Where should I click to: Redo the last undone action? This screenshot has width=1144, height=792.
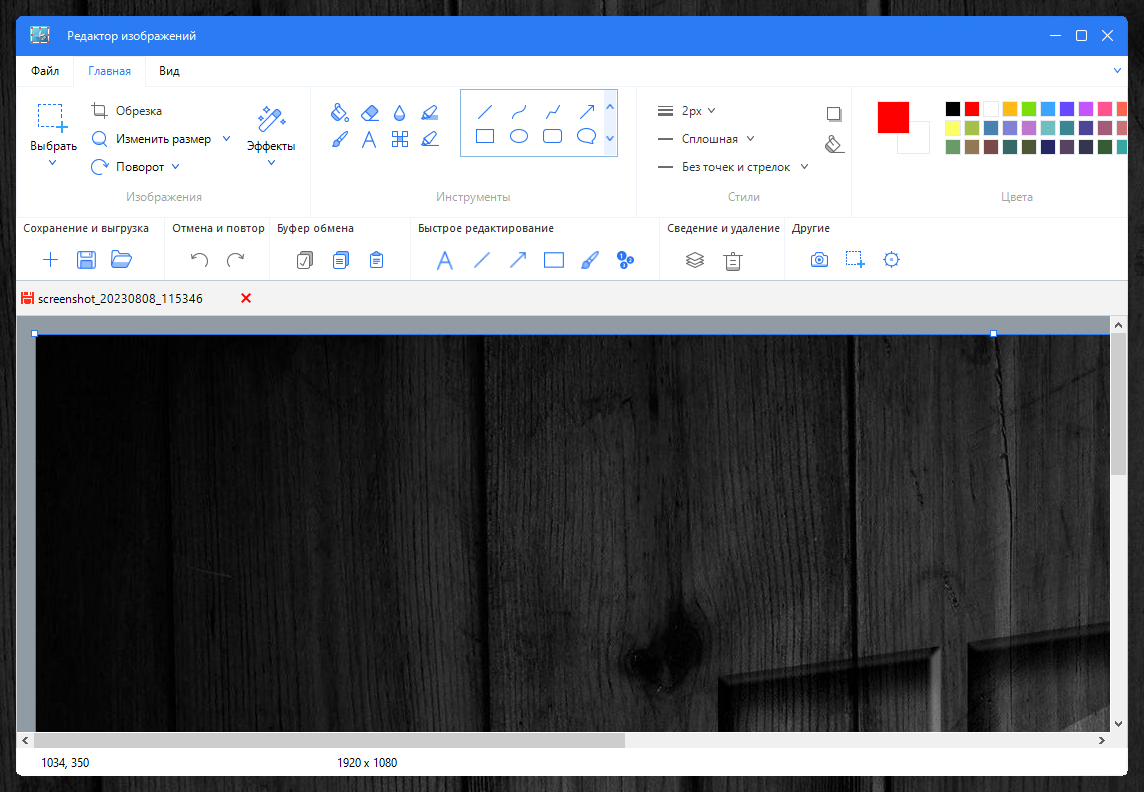coord(235,260)
